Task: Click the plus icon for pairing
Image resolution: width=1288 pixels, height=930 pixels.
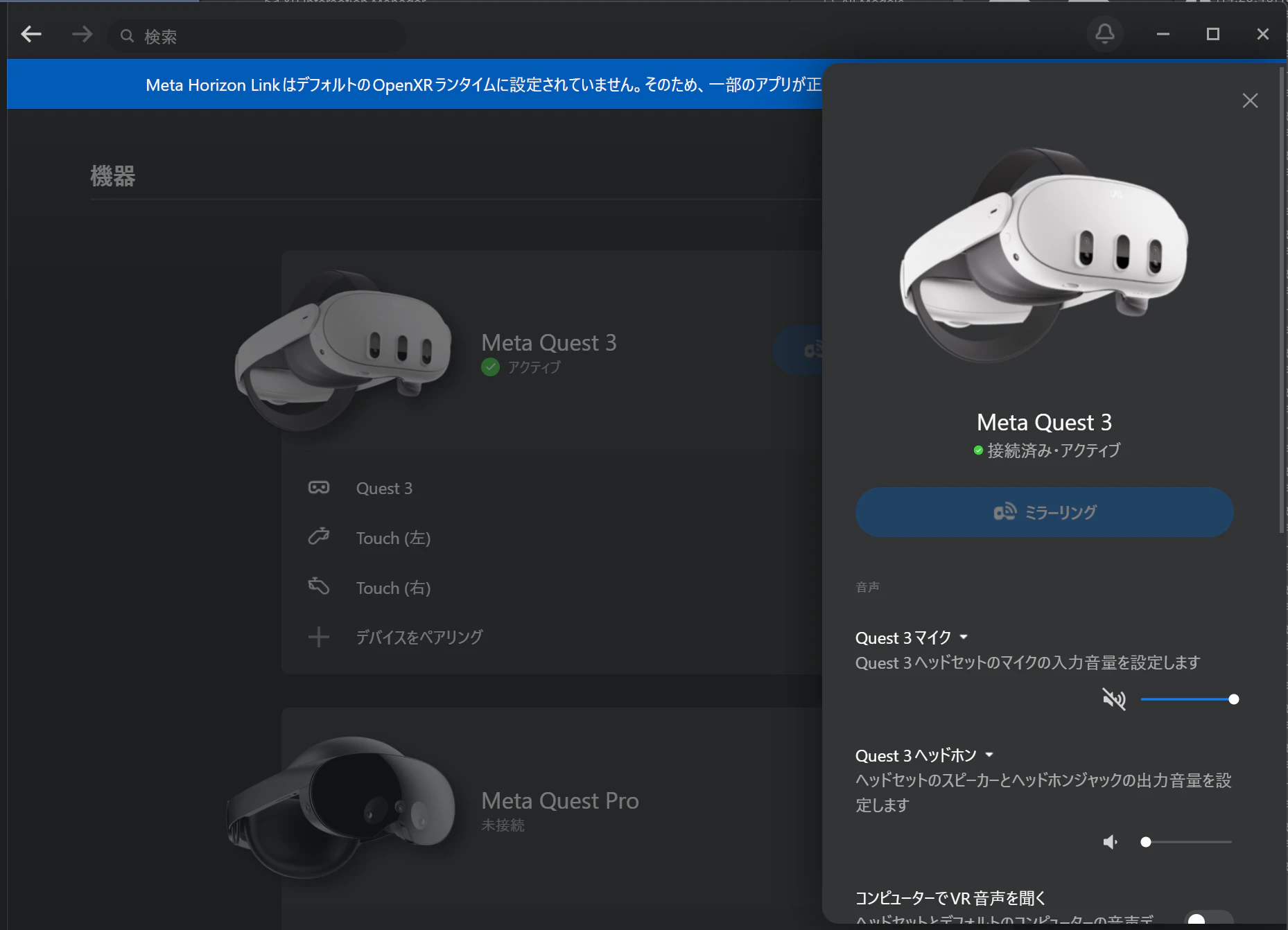Action: click(319, 637)
